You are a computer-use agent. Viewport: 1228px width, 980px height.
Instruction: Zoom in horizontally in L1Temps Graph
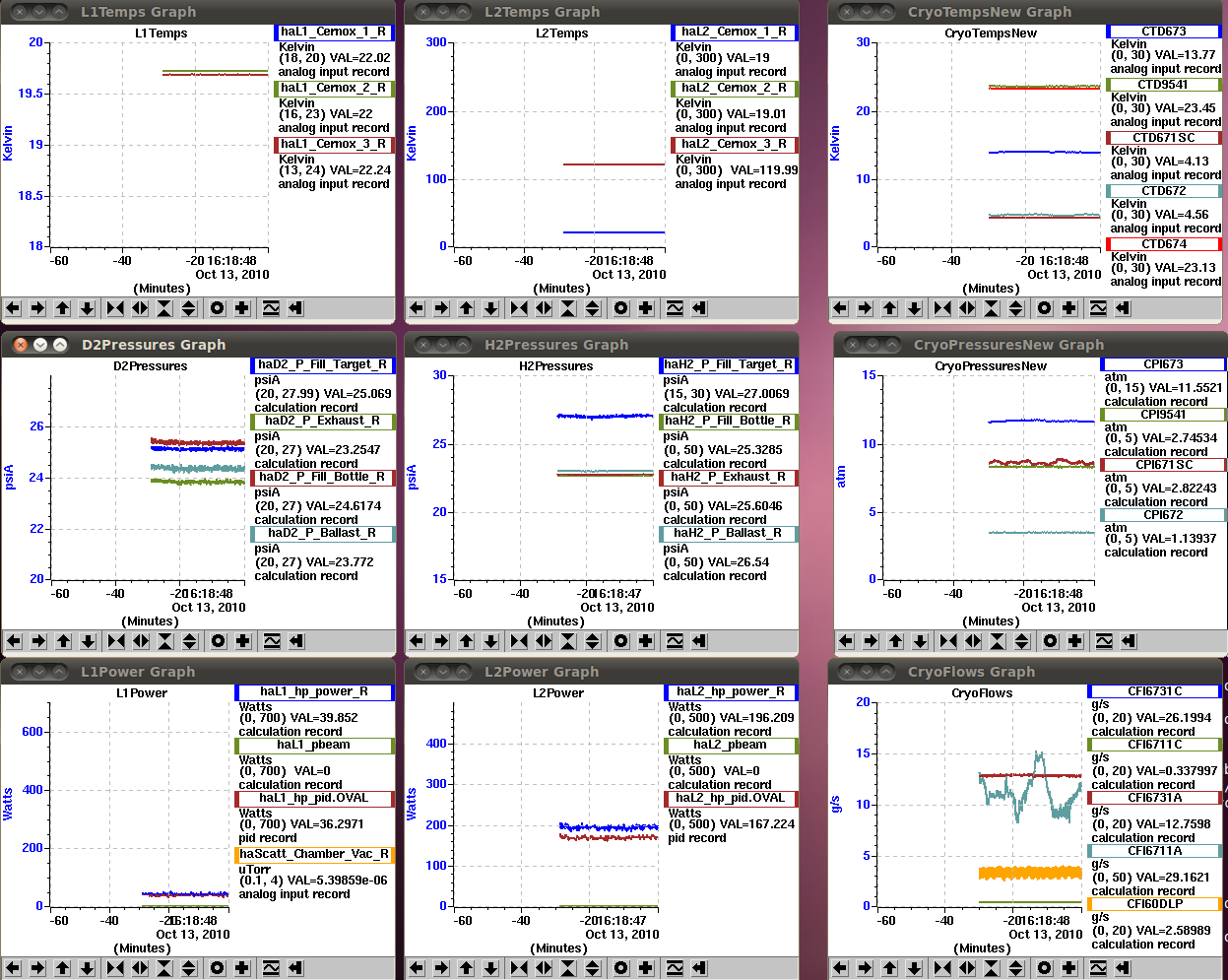pyautogui.click(x=115, y=308)
